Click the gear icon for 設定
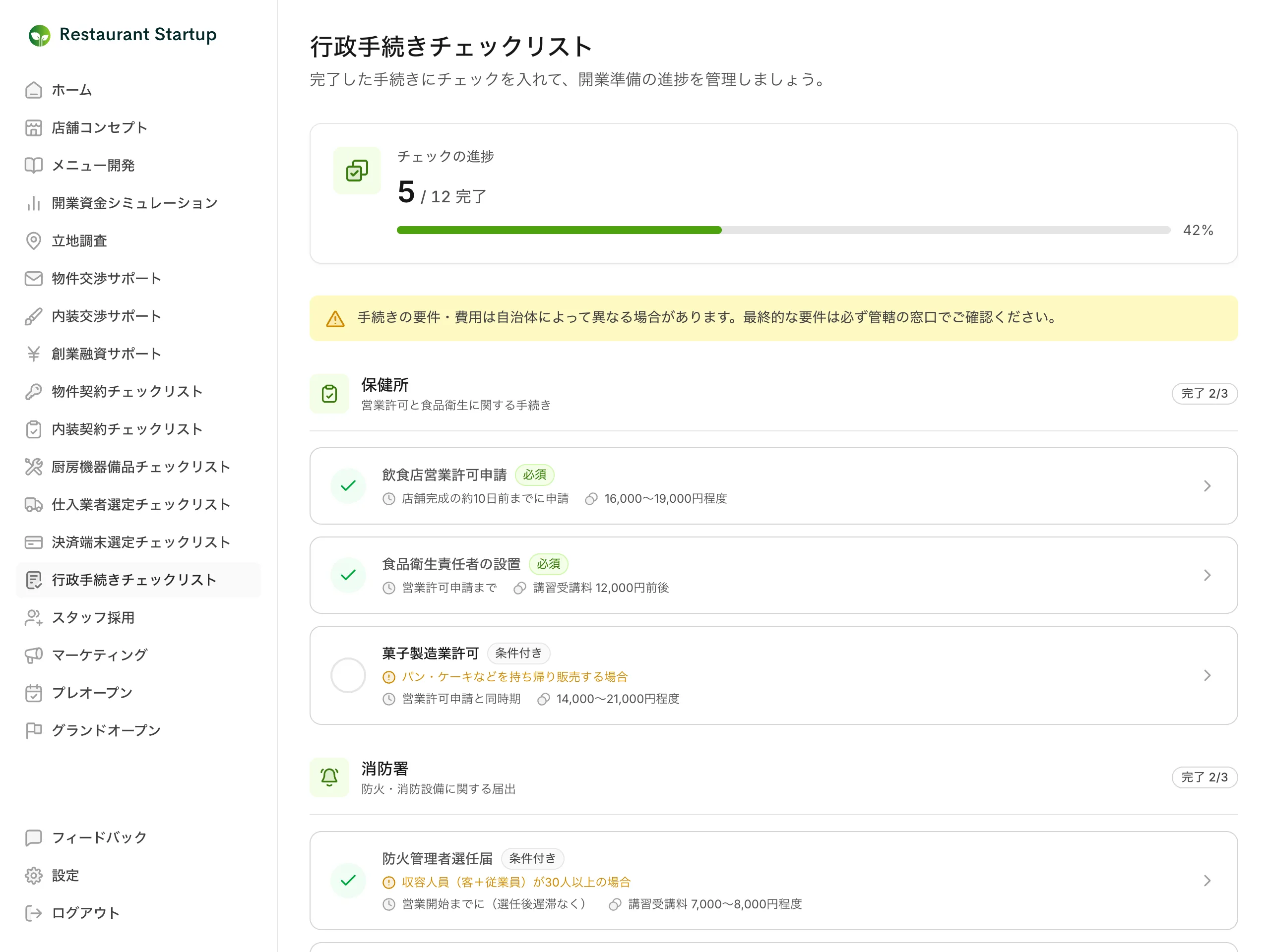 (34, 876)
